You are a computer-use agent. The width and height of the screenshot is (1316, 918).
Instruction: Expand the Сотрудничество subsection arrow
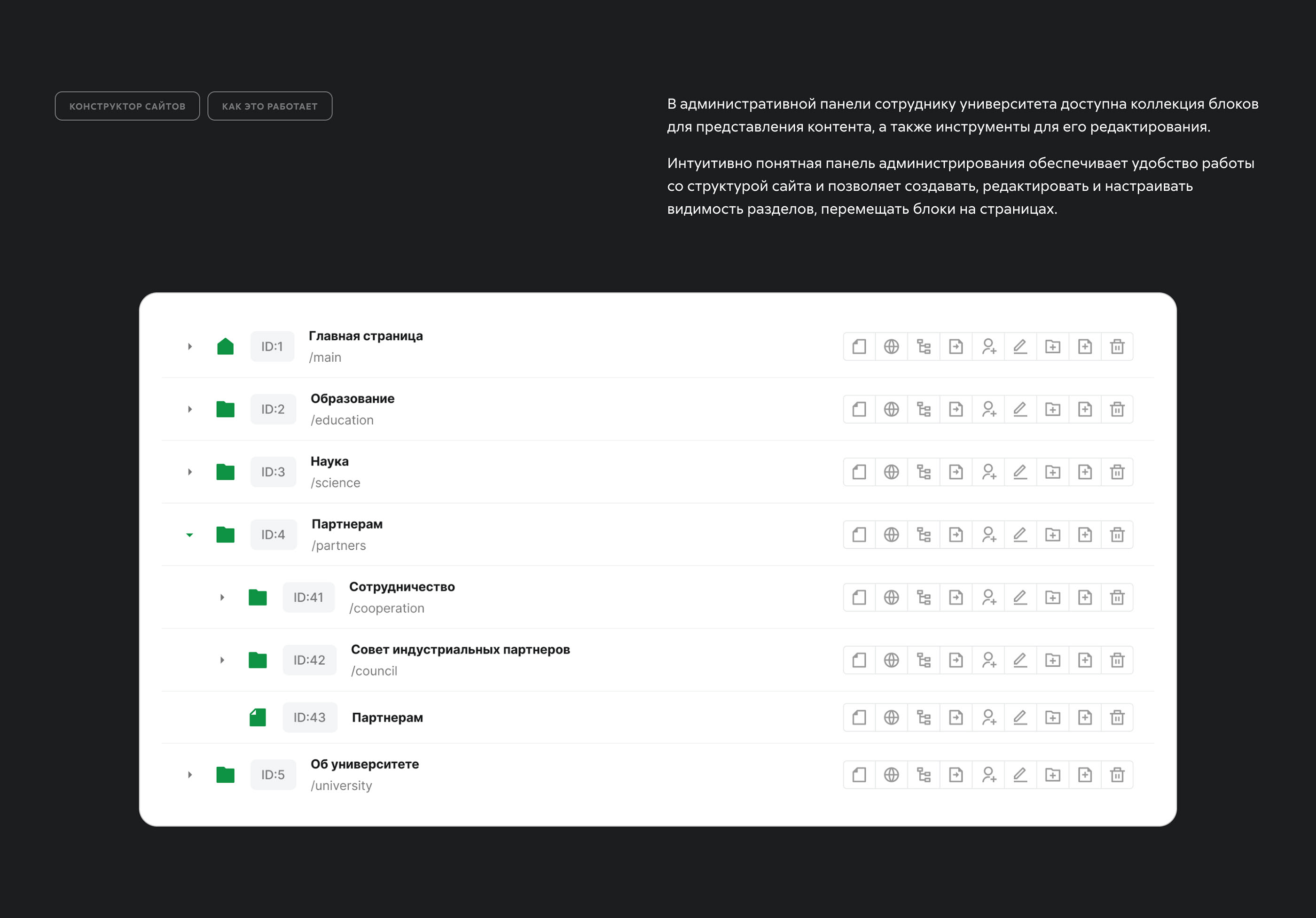[x=222, y=598]
